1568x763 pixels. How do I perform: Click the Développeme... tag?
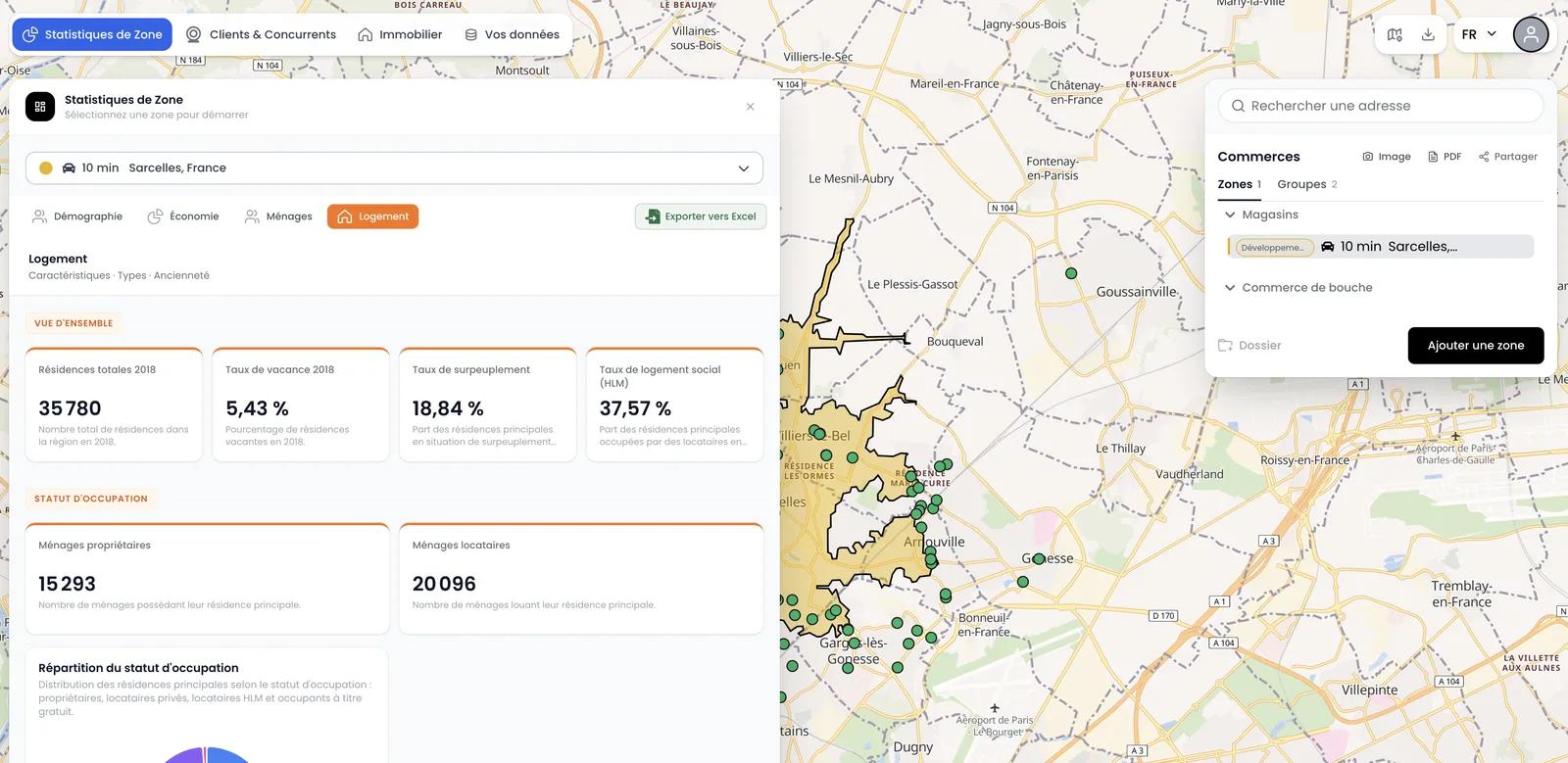click(x=1272, y=248)
